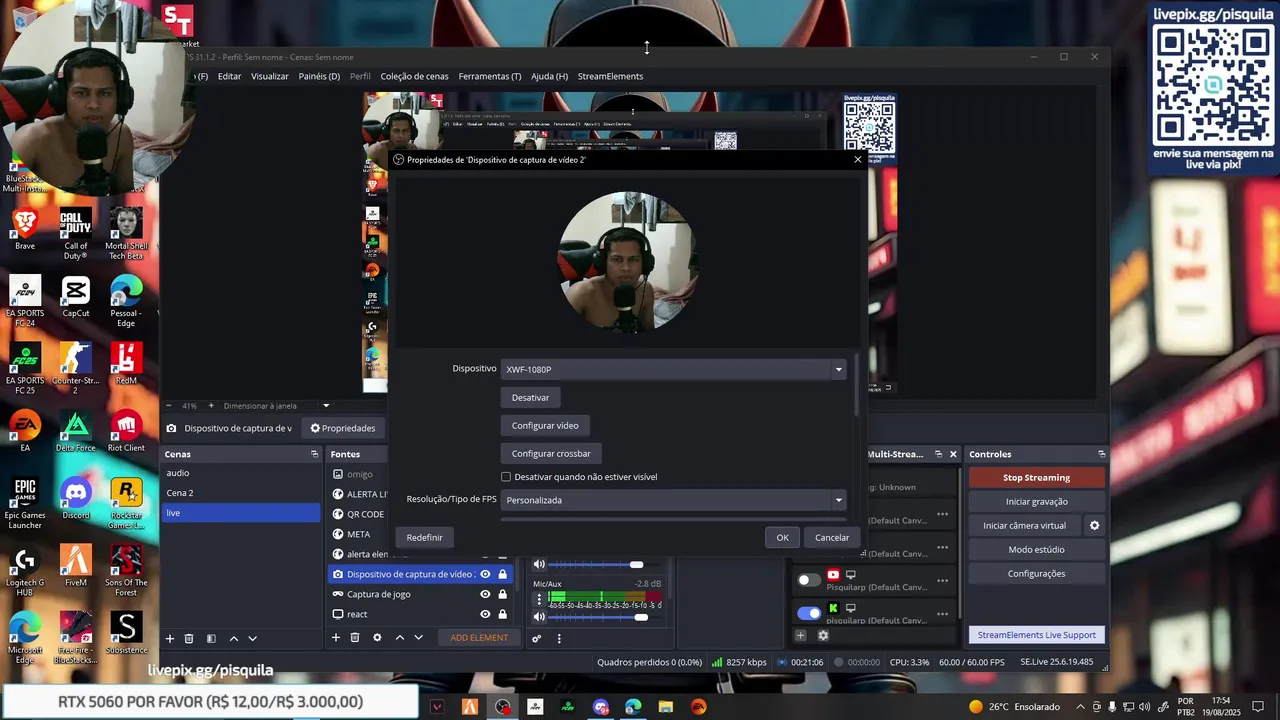The width and height of the screenshot is (1280, 720).
Task: Open scene filters icon in Cenas toolbar
Action: [211, 638]
